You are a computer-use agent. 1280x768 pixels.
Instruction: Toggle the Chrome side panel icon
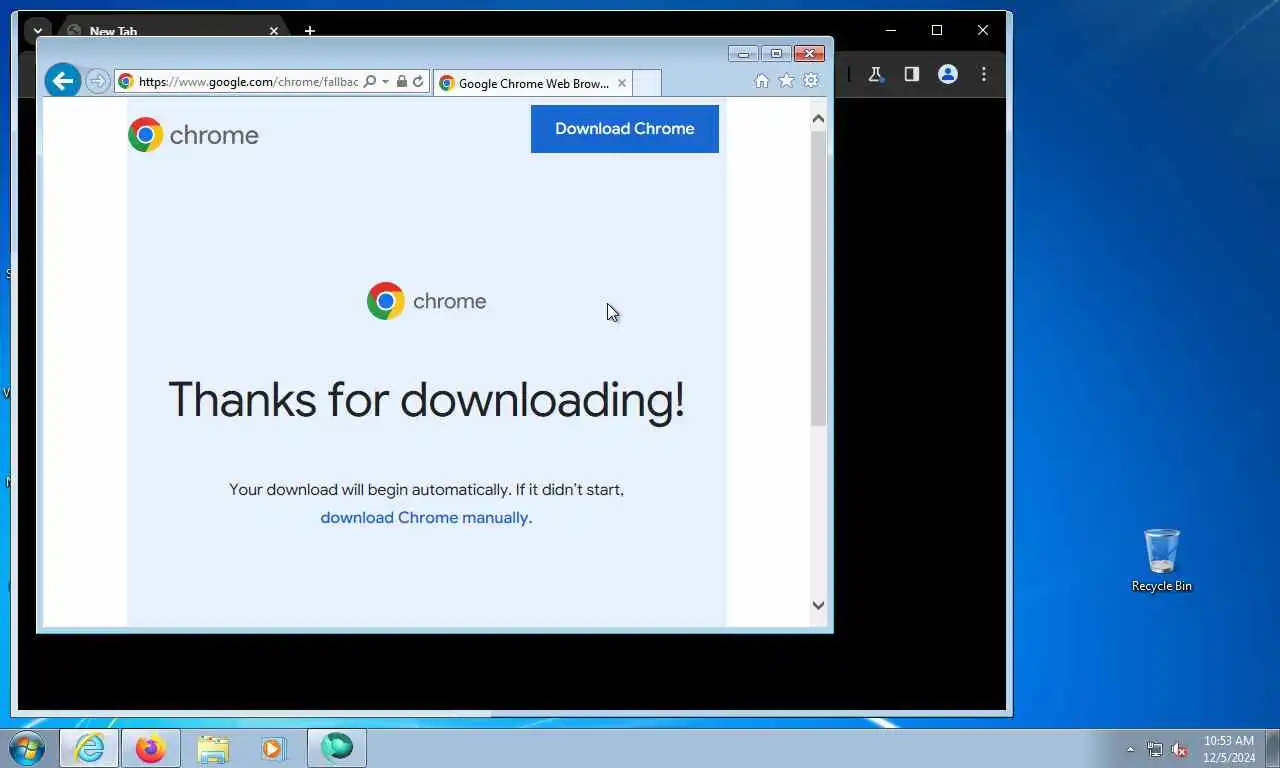912,74
